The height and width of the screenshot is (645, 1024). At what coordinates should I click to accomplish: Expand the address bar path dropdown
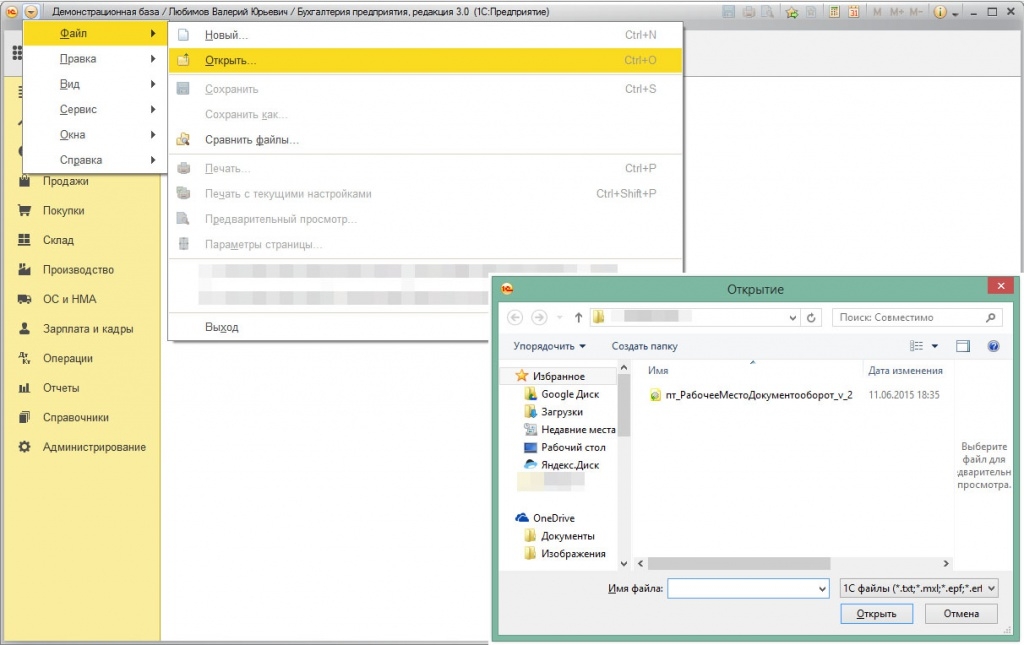coord(792,318)
